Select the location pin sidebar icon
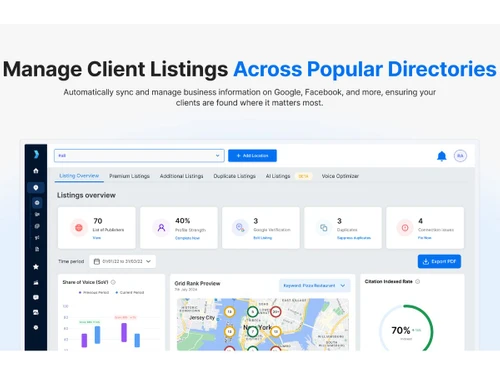Screen dimensions: 500x375 (x=36, y=188)
